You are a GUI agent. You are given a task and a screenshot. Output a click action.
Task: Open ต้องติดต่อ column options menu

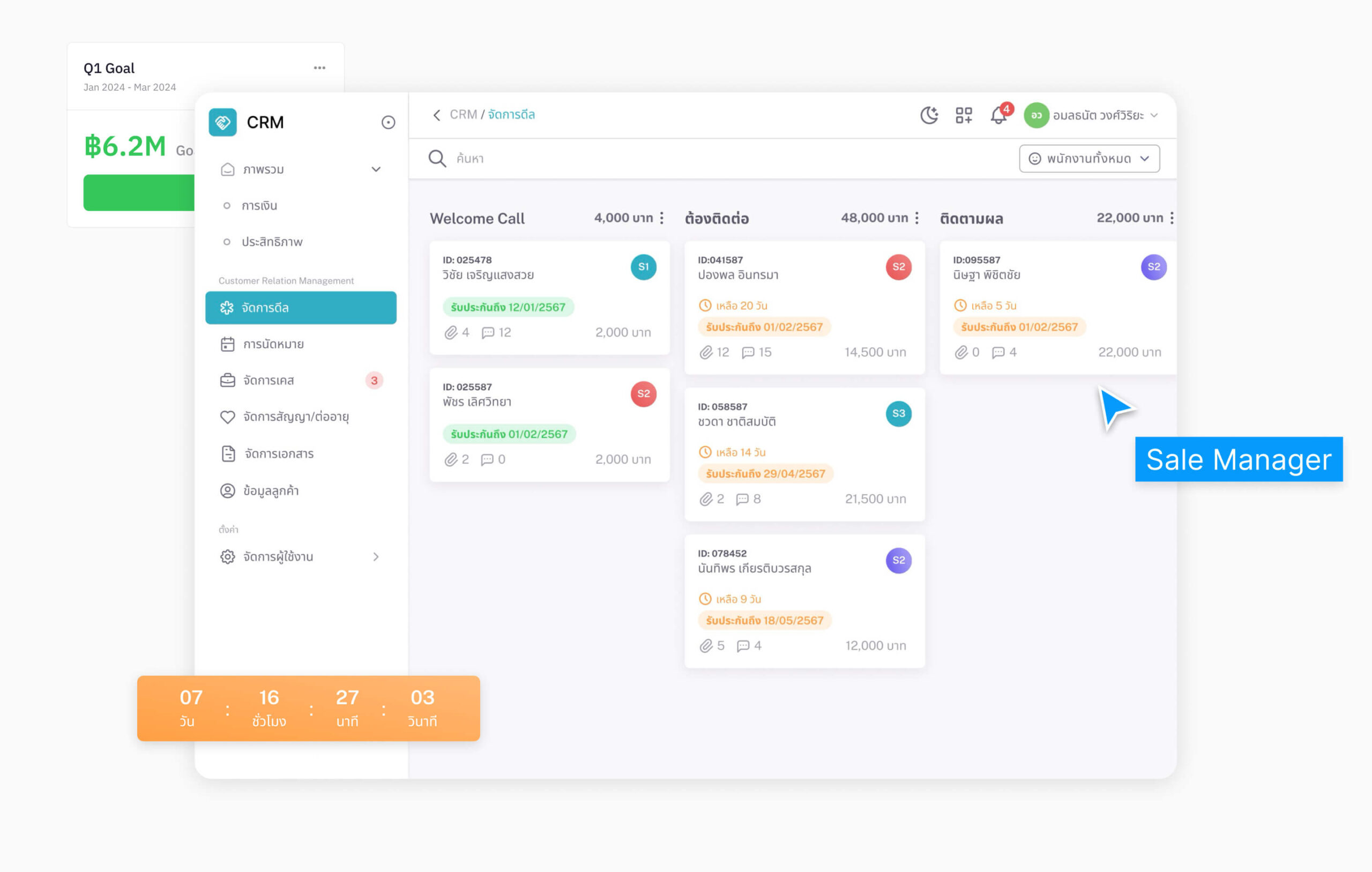917,218
